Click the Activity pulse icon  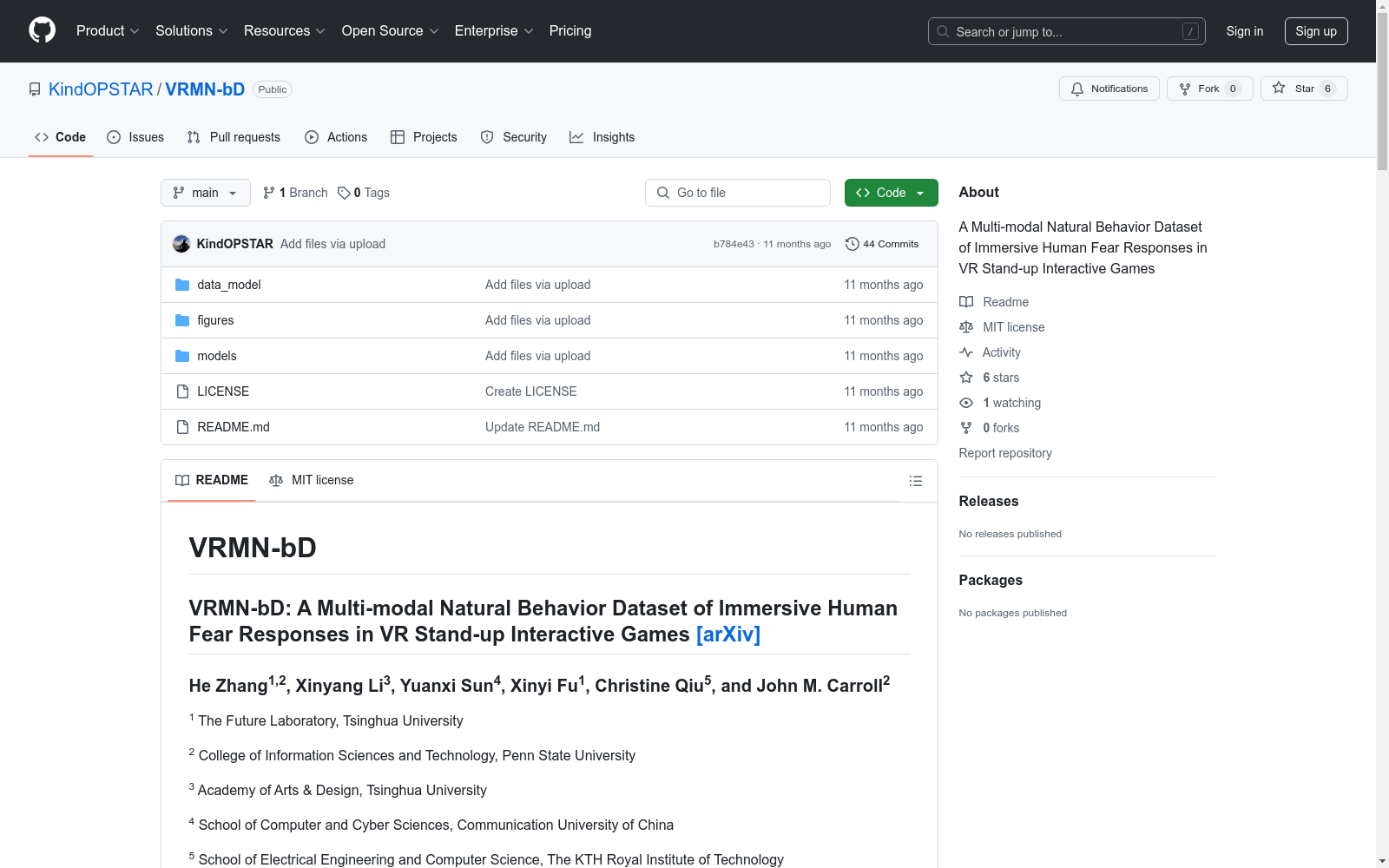966,352
